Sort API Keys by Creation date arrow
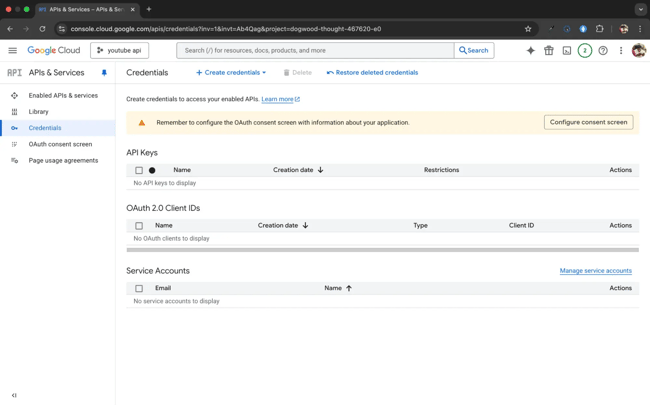This screenshot has width=650, height=406. [x=320, y=170]
